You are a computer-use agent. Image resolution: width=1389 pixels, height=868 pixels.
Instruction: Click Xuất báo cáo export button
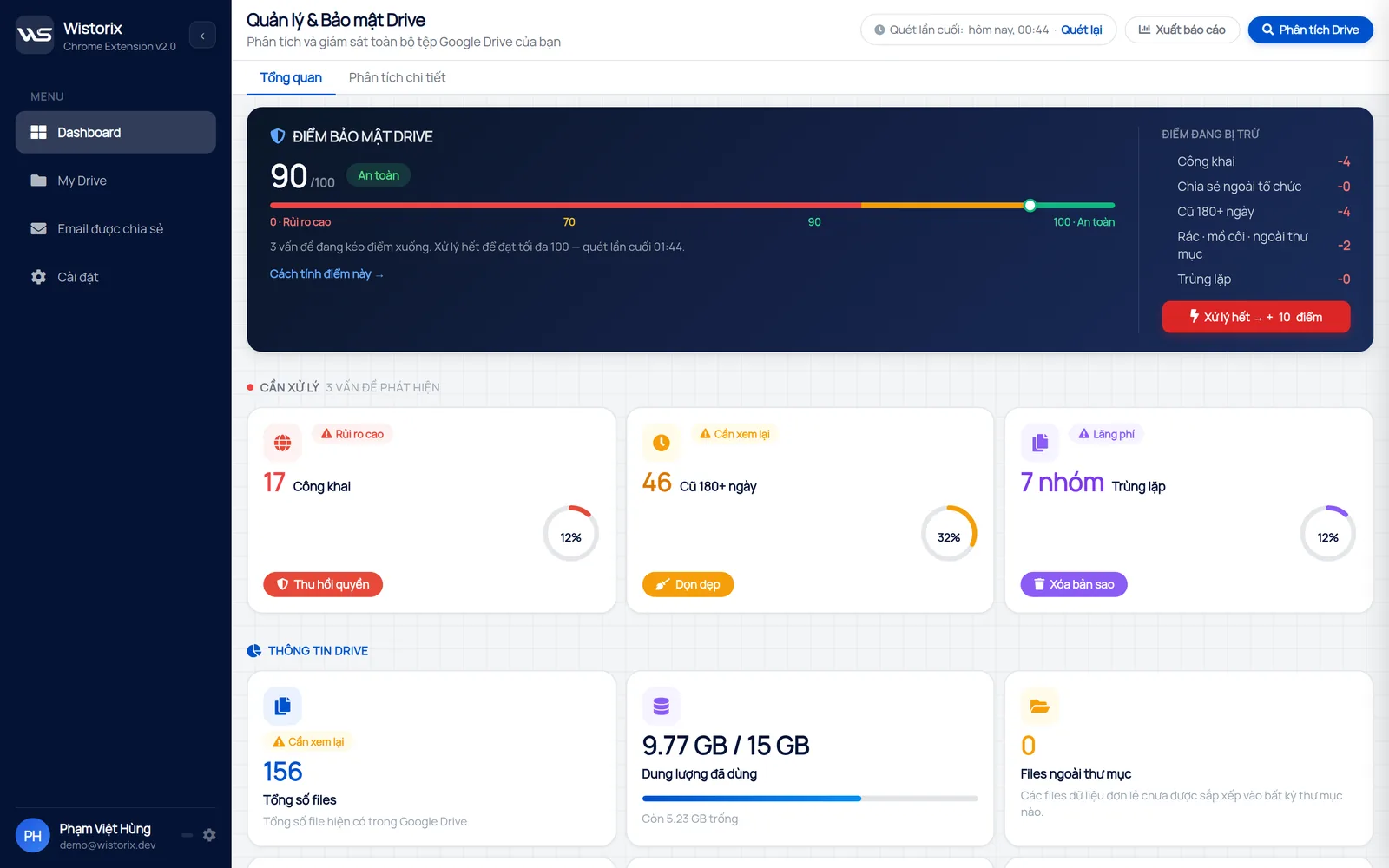pyautogui.click(x=1182, y=30)
